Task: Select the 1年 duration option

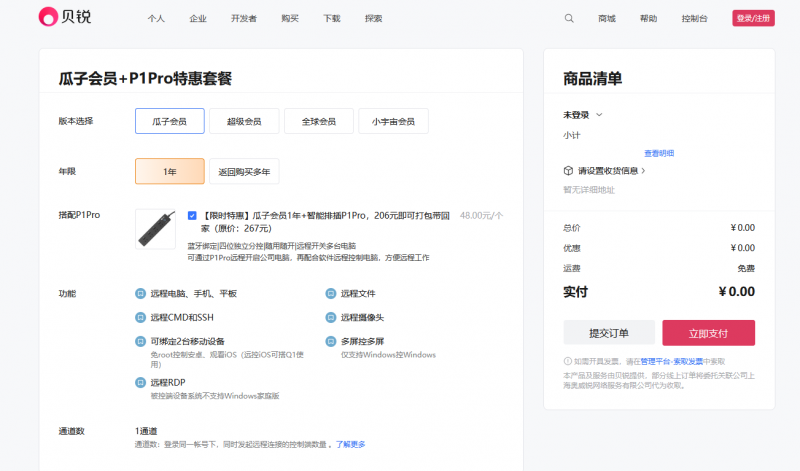Action: [x=170, y=171]
